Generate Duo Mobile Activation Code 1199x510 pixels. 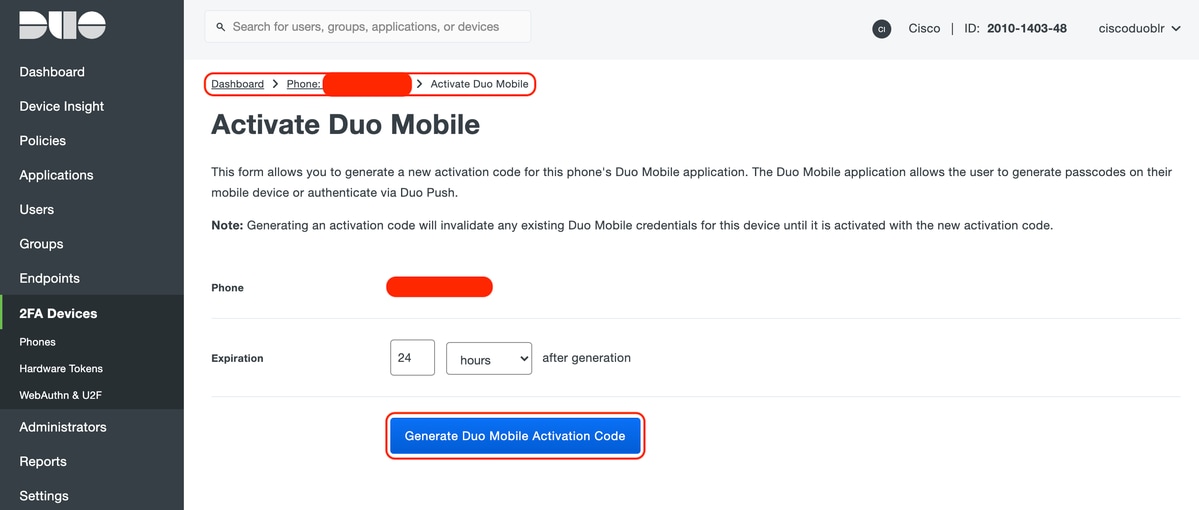tap(515, 436)
